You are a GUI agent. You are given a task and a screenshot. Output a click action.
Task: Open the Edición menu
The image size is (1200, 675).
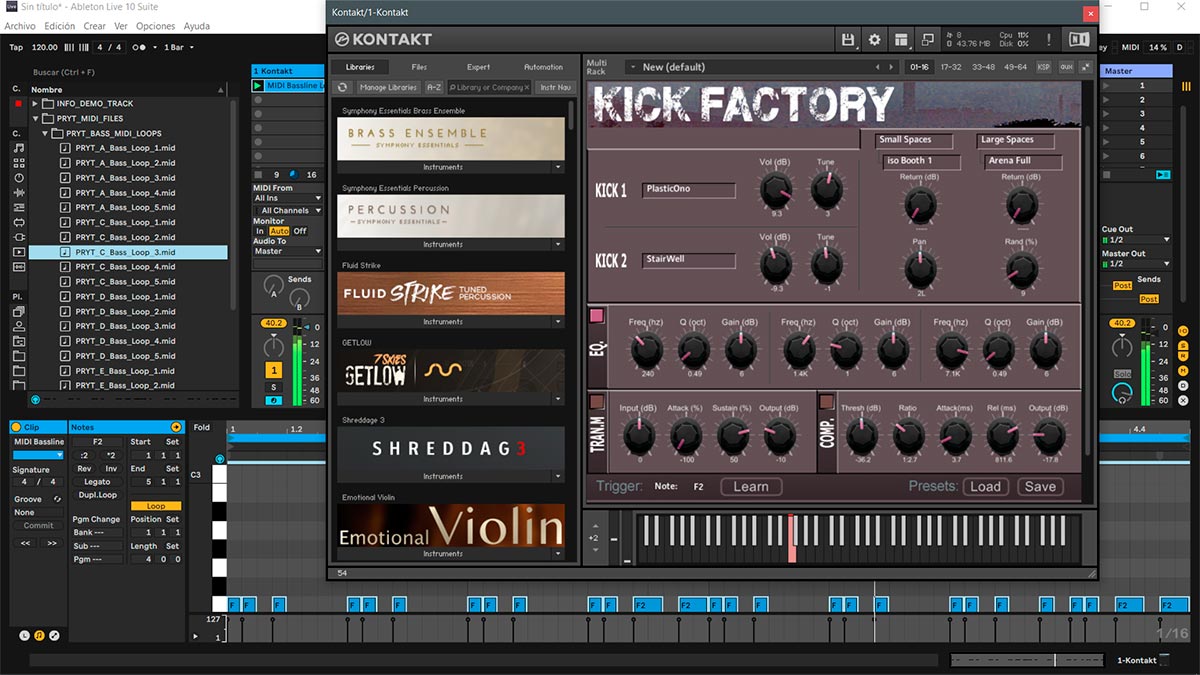coord(60,26)
